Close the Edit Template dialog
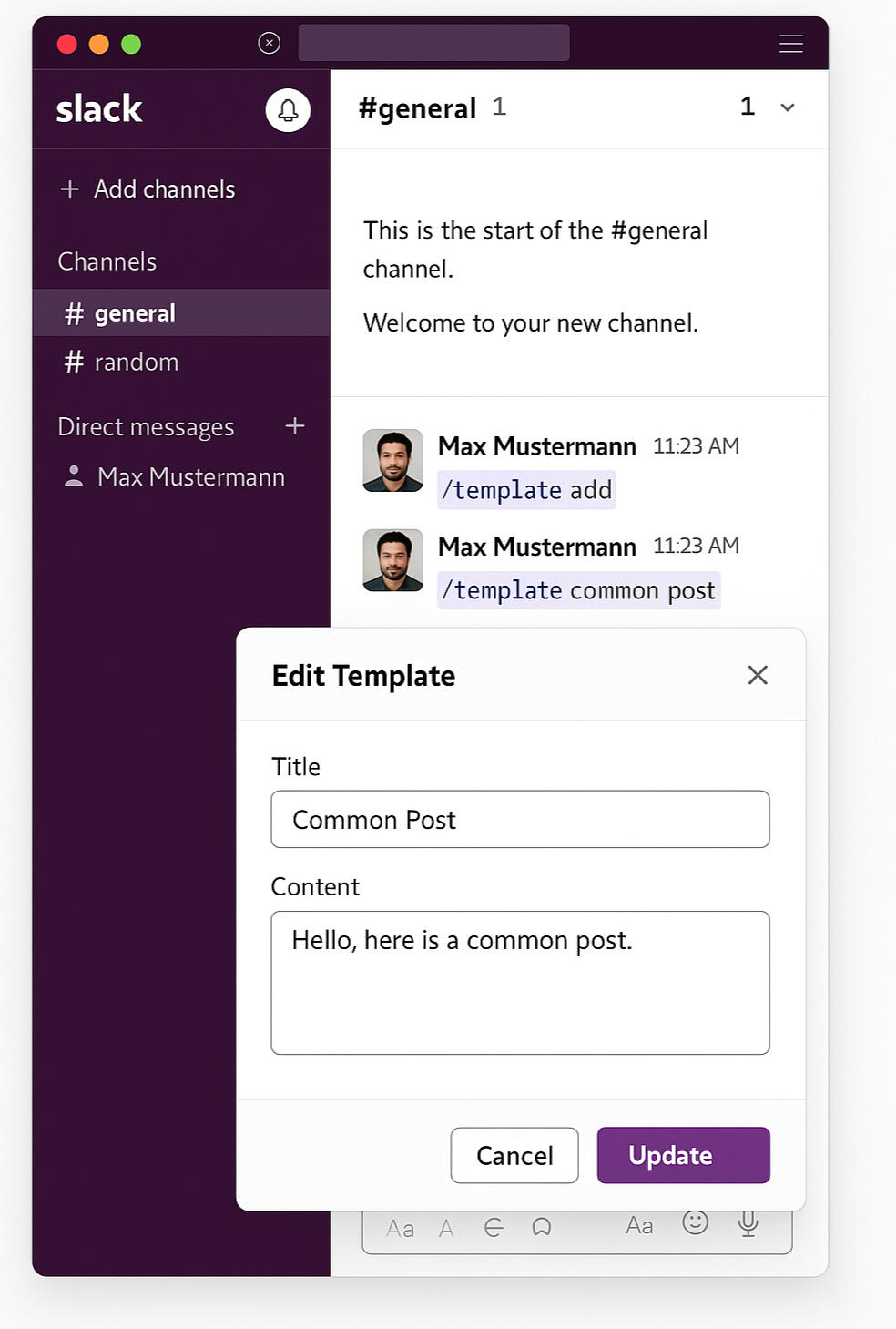Viewport: 896px width, 1329px height. (x=758, y=675)
